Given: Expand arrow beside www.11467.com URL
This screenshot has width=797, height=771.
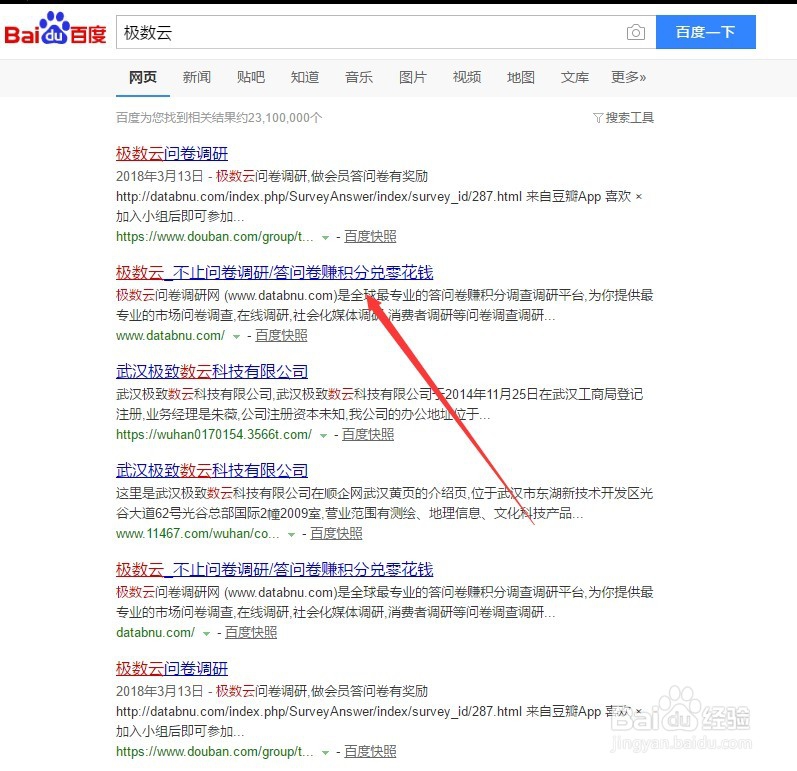Looking at the screenshot, I should click(291, 535).
